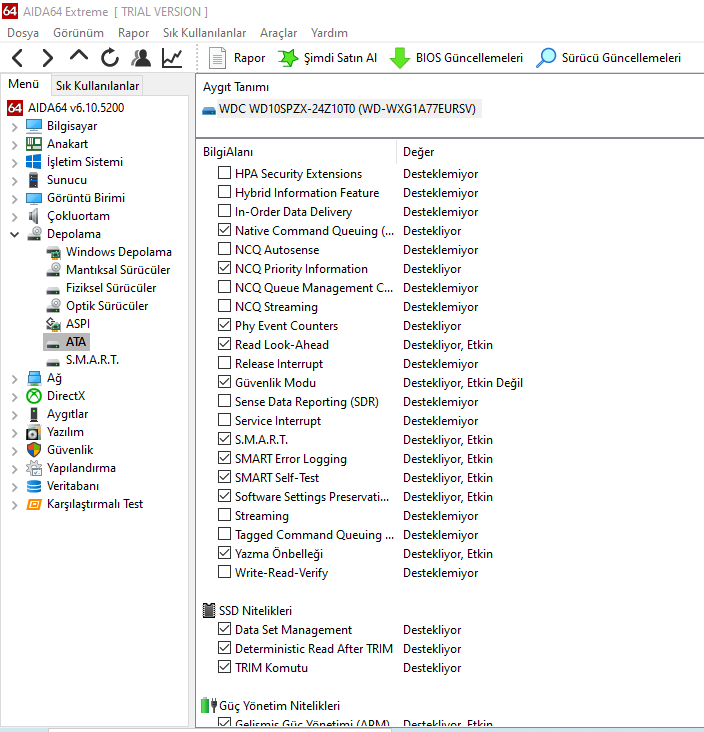Go up one level with the up arrow icon
This screenshot has height=732, width=704.
pyautogui.click(x=78, y=56)
